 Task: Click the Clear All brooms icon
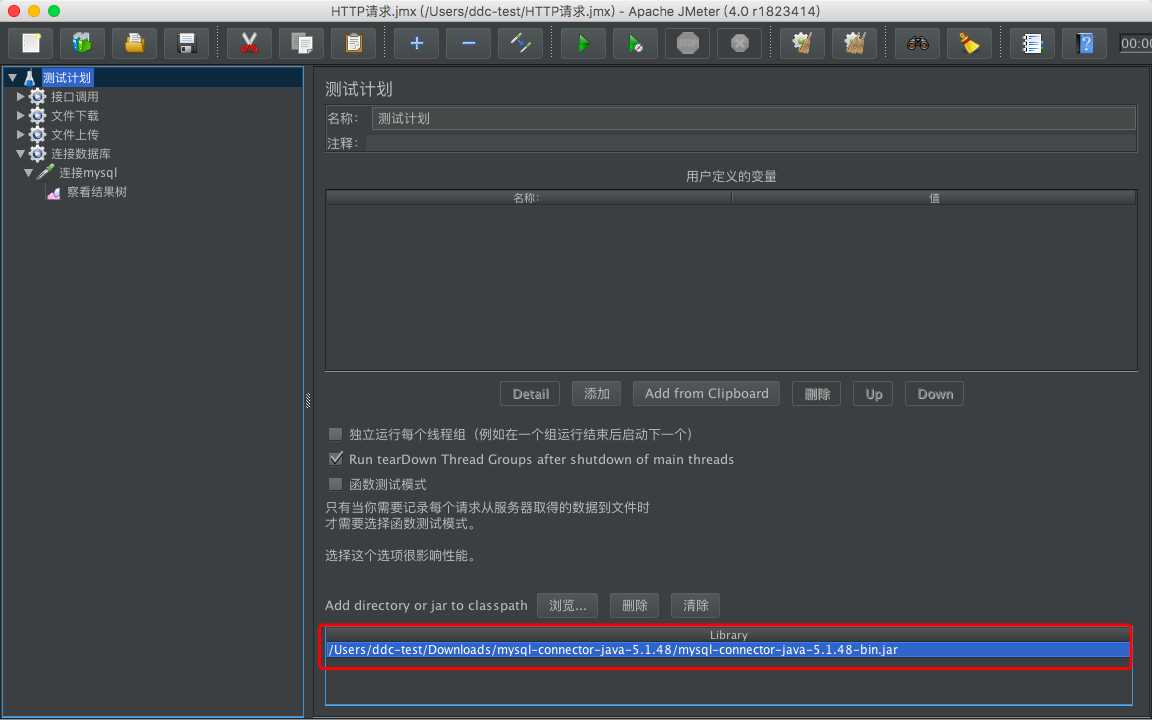click(854, 43)
